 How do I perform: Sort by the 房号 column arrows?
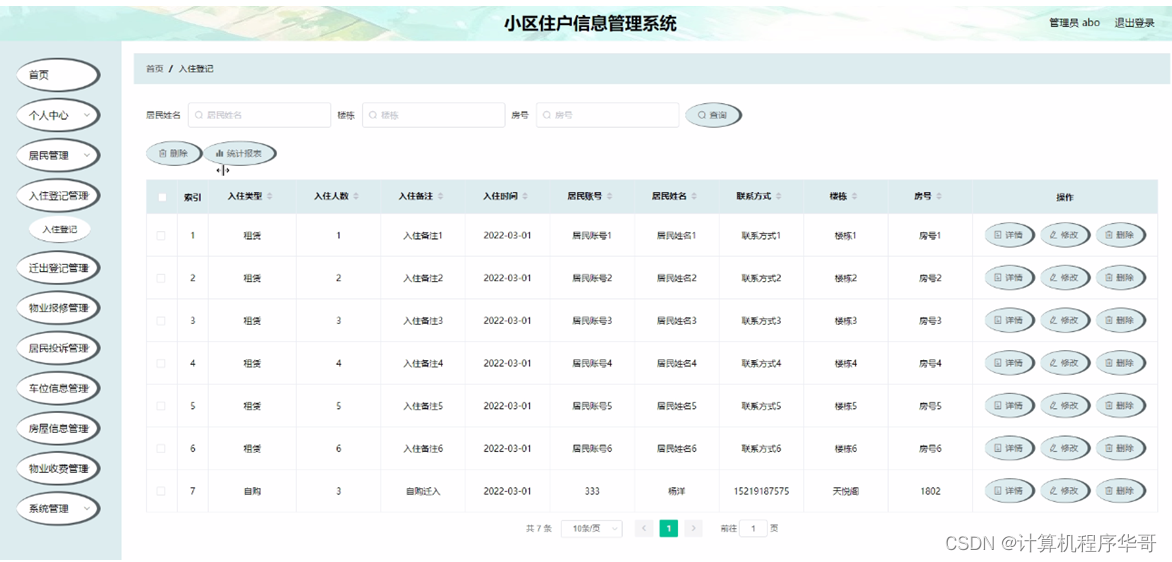(940, 197)
